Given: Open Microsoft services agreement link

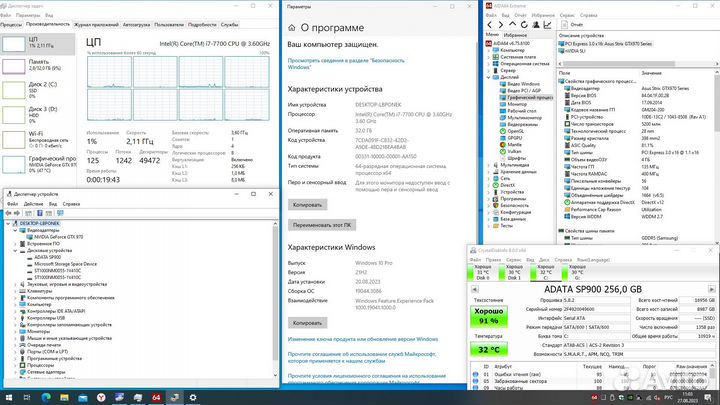Looking at the screenshot, I should coord(362,358).
